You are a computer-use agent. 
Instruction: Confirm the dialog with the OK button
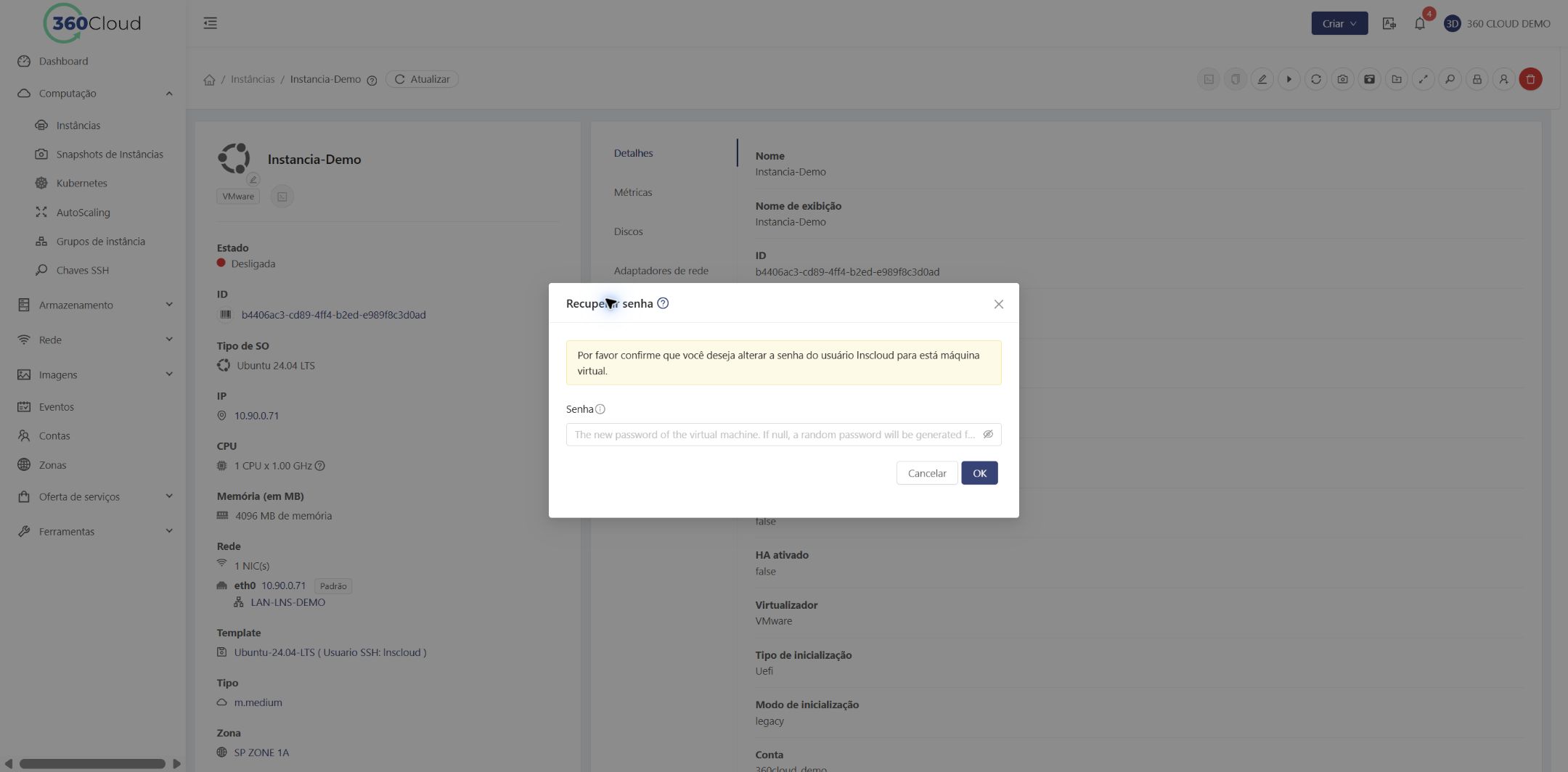point(979,473)
